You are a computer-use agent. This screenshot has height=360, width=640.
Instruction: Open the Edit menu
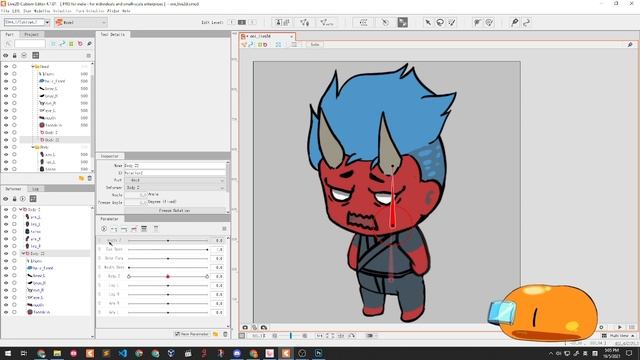16,11
